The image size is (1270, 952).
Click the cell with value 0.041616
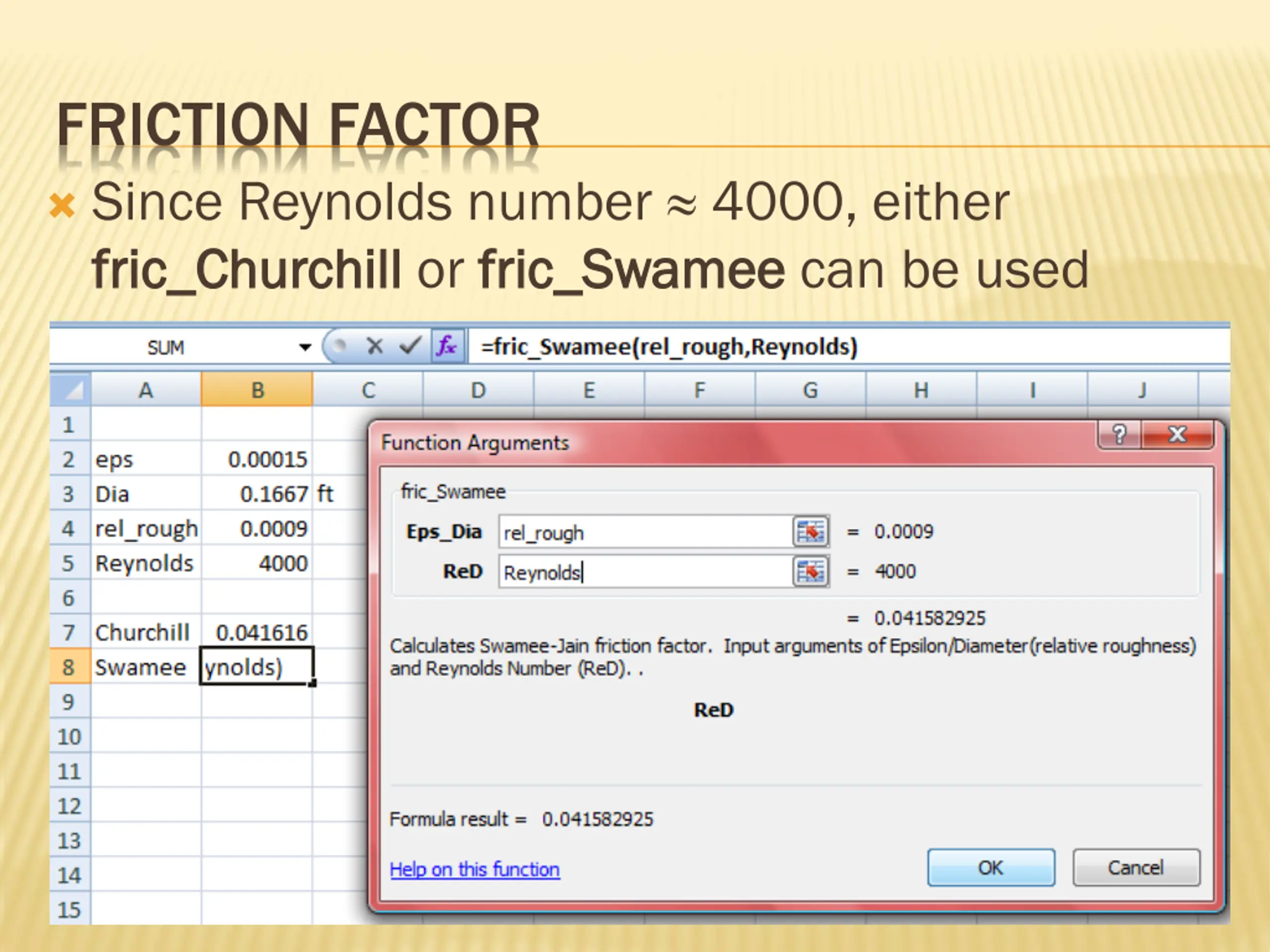pos(257,632)
